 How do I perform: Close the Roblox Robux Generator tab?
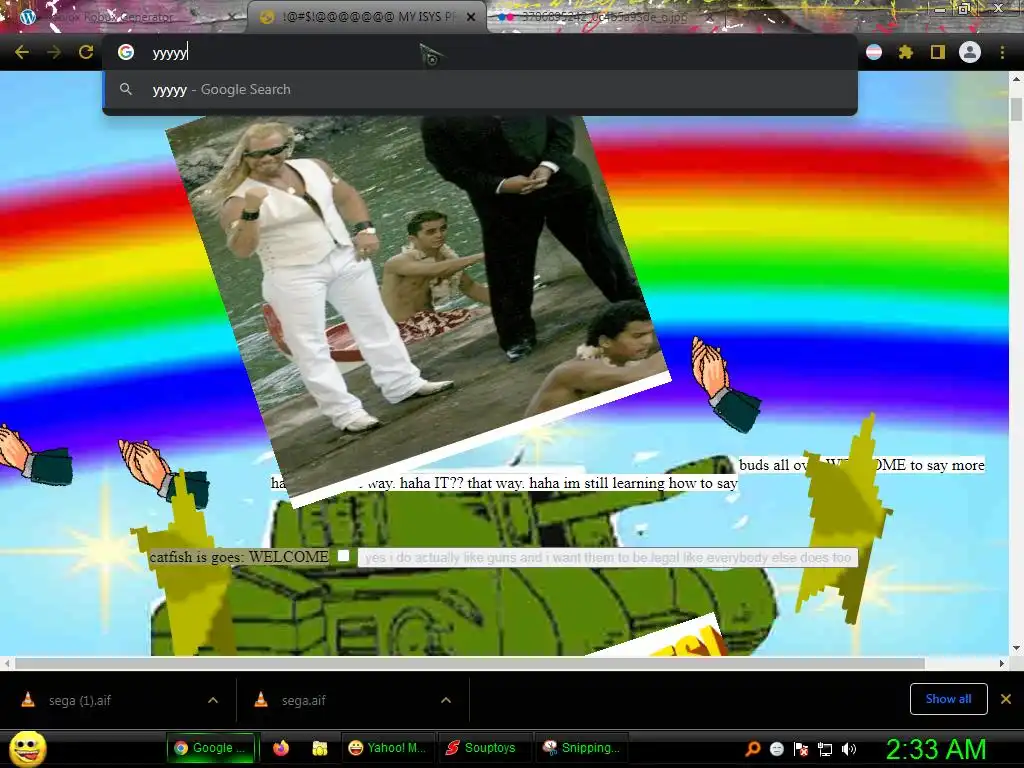pos(231,17)
